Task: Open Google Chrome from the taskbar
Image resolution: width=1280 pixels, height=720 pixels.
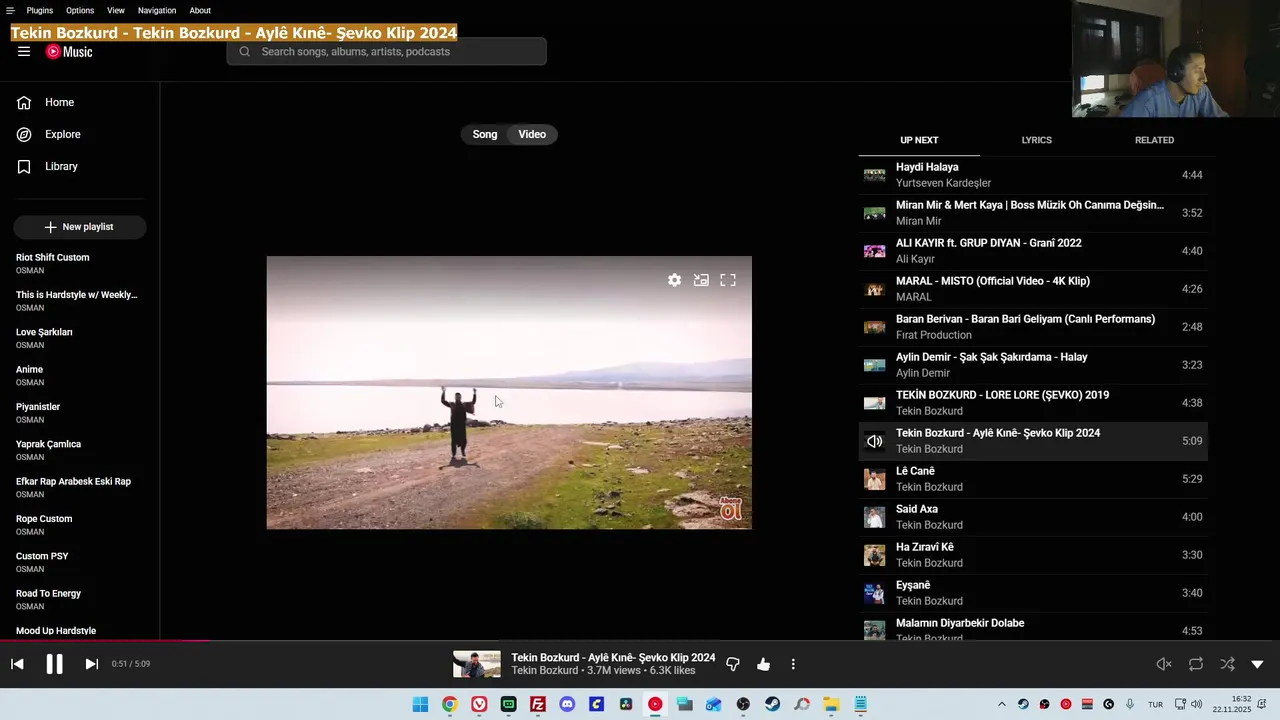Action: coord(450,704)
